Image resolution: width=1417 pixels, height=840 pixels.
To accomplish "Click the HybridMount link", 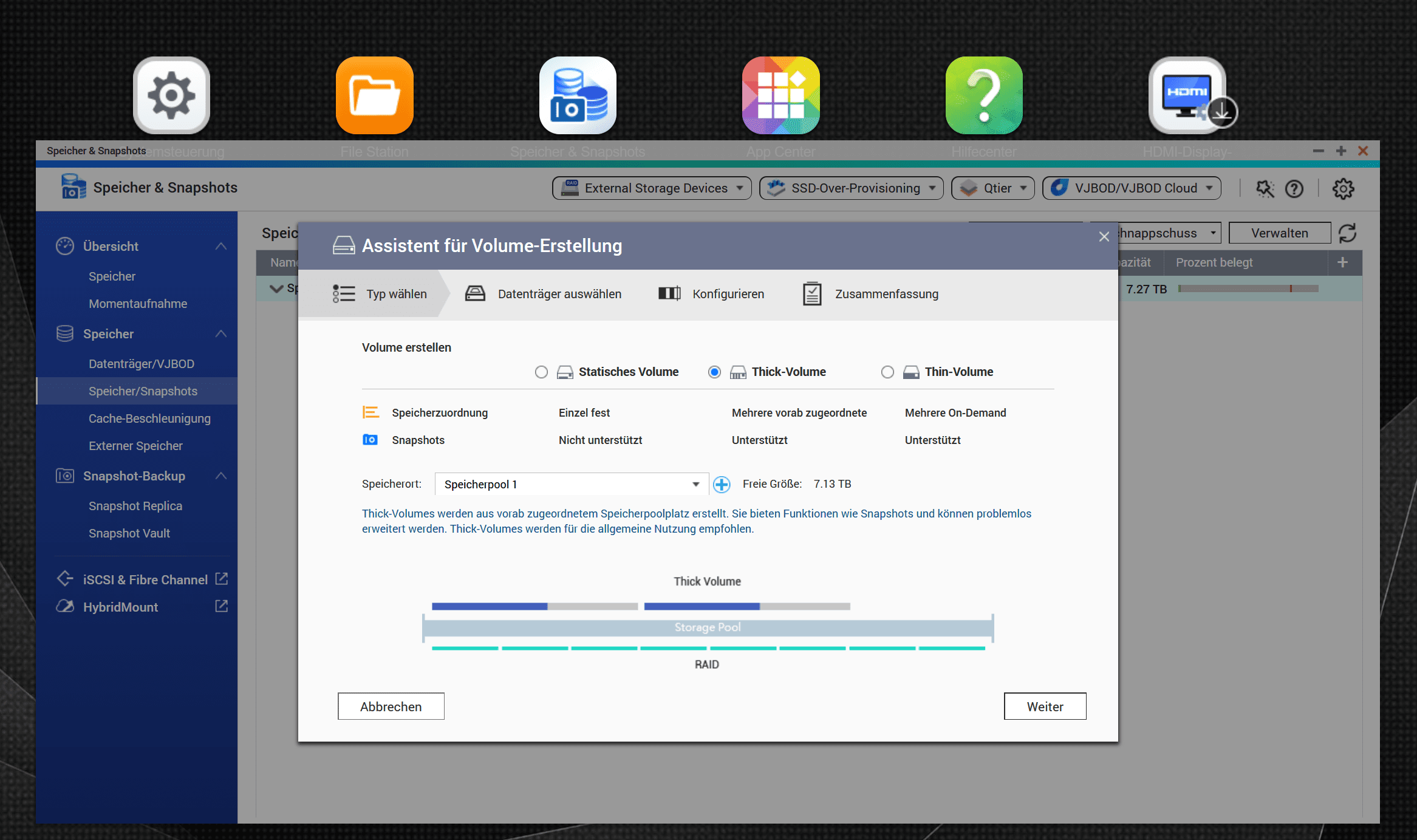I will (x=120, y=607).
